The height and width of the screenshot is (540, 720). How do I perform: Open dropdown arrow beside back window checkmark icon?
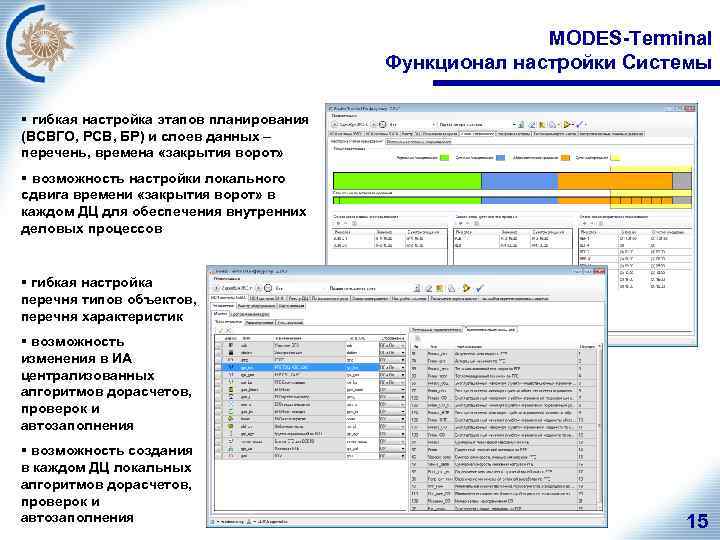pyautogui.click(x=585, y=124)
